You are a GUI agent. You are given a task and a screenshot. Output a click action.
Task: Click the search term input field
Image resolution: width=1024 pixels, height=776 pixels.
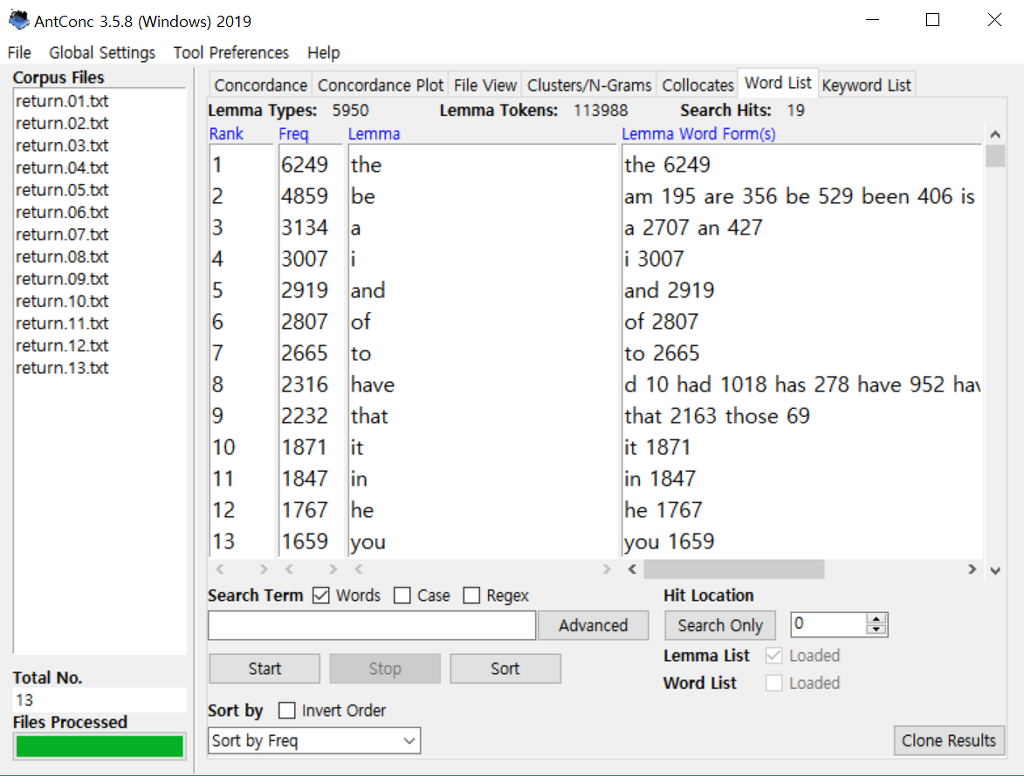click(372, 626)
